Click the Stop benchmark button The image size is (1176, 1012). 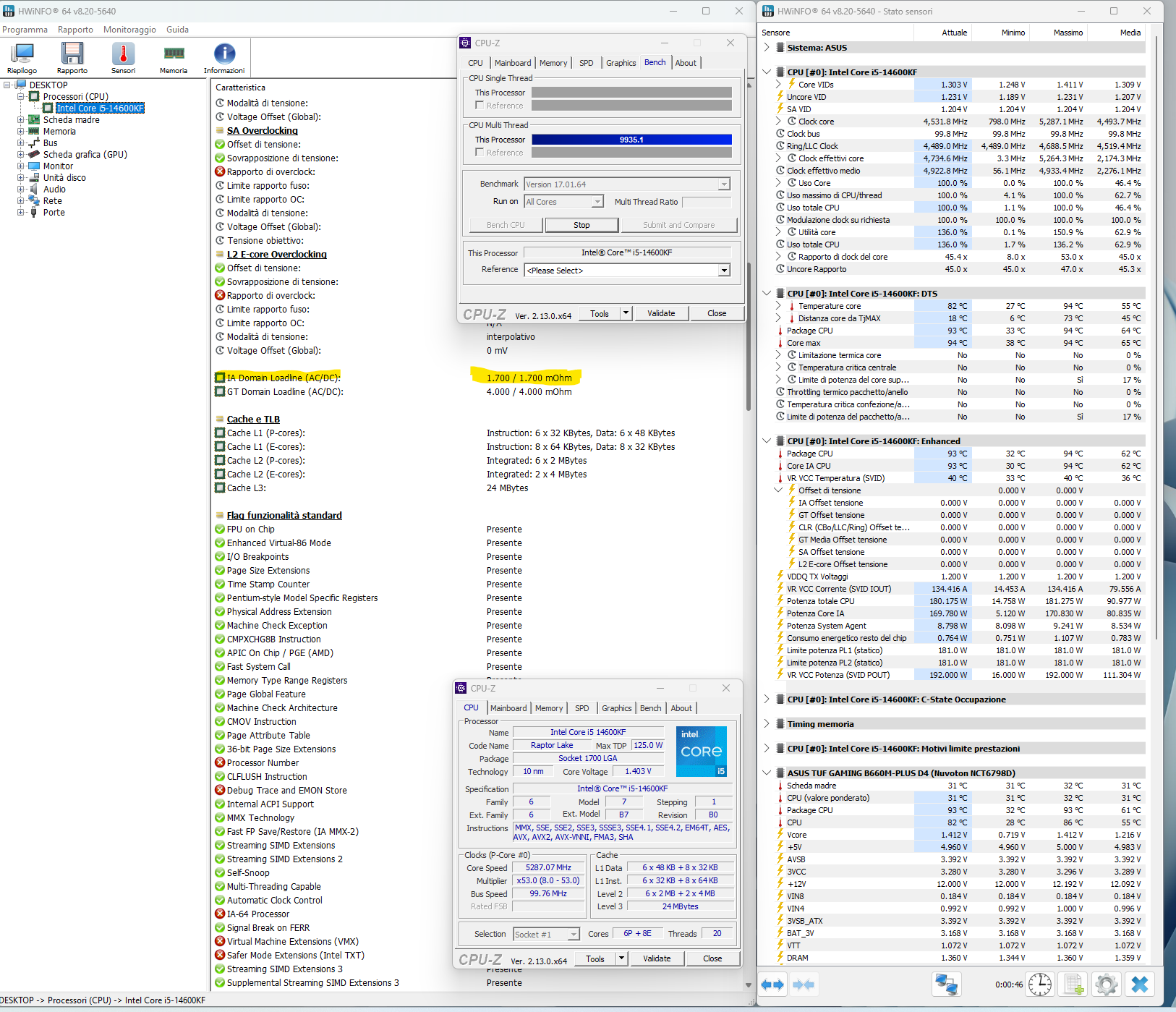click(x=581, y=225)
